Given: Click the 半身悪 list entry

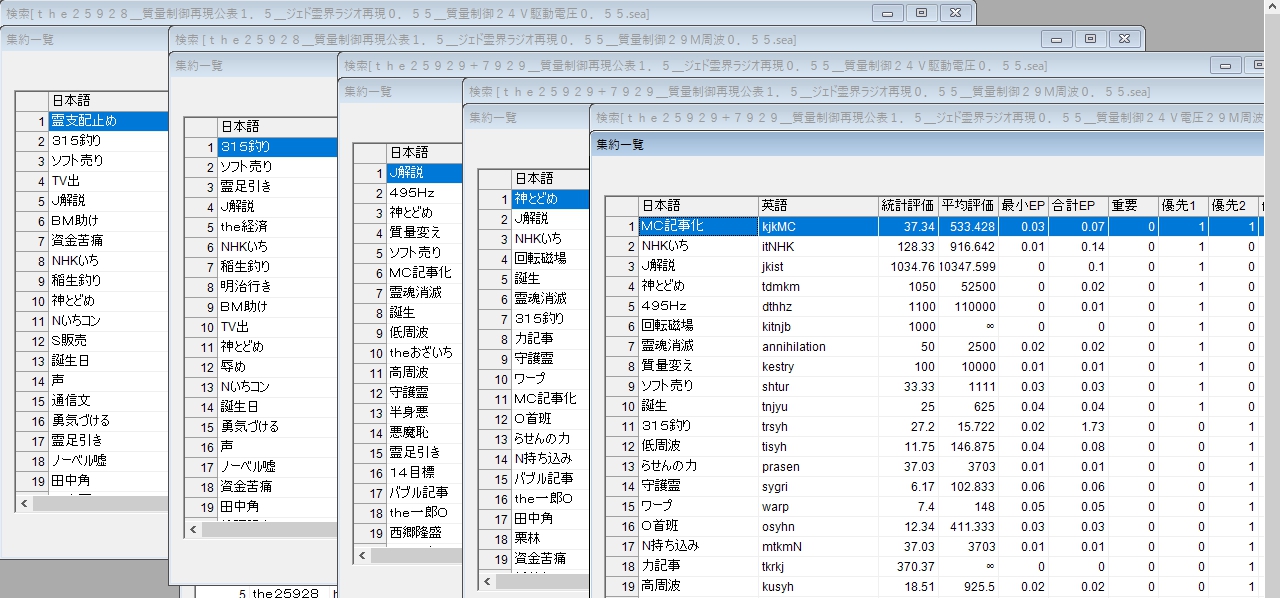Looking at the screenshot, I should (x=423, y=413).
